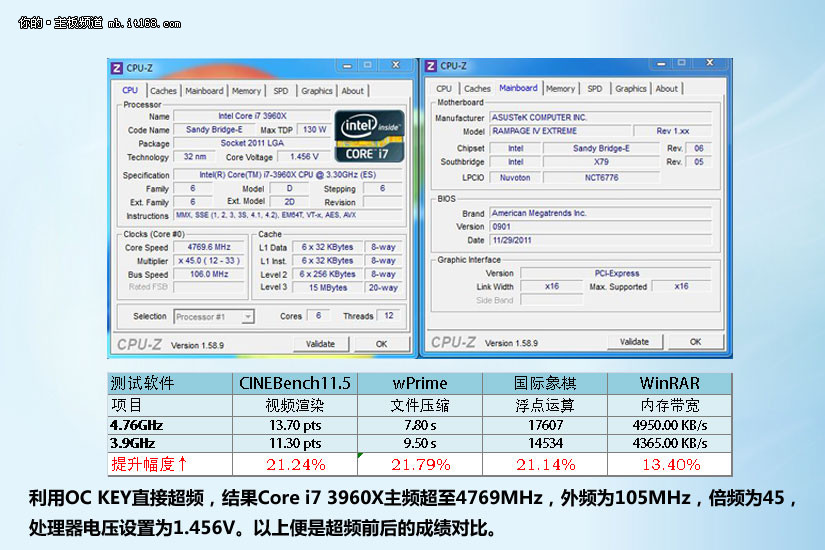This screenshot has width=825, height=550.
Task: Open the Memory tab in left CPU-Z window
Action: click(246, 91)
